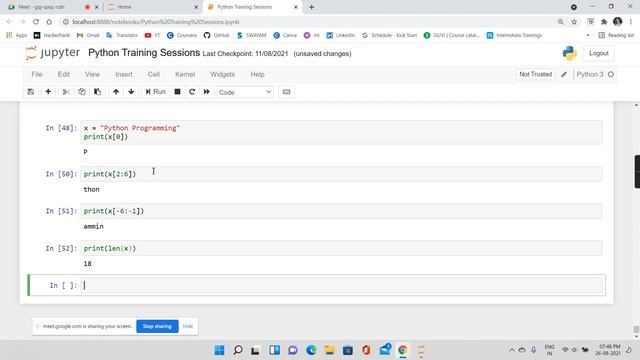Run the current cell
Image resolution: width=640 pixels, height=360 pixels.
tap(156, 92)
